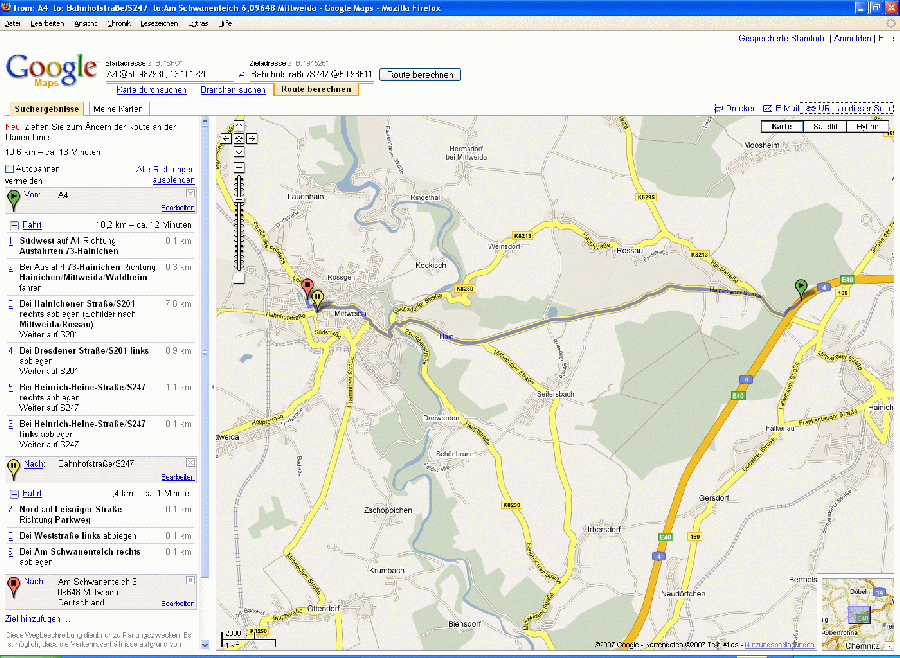The height and width of the screenshot is (658, 900).
Task: Click direction step 4, Dresdener Straße/S201 links
Action: pos(101,361)
